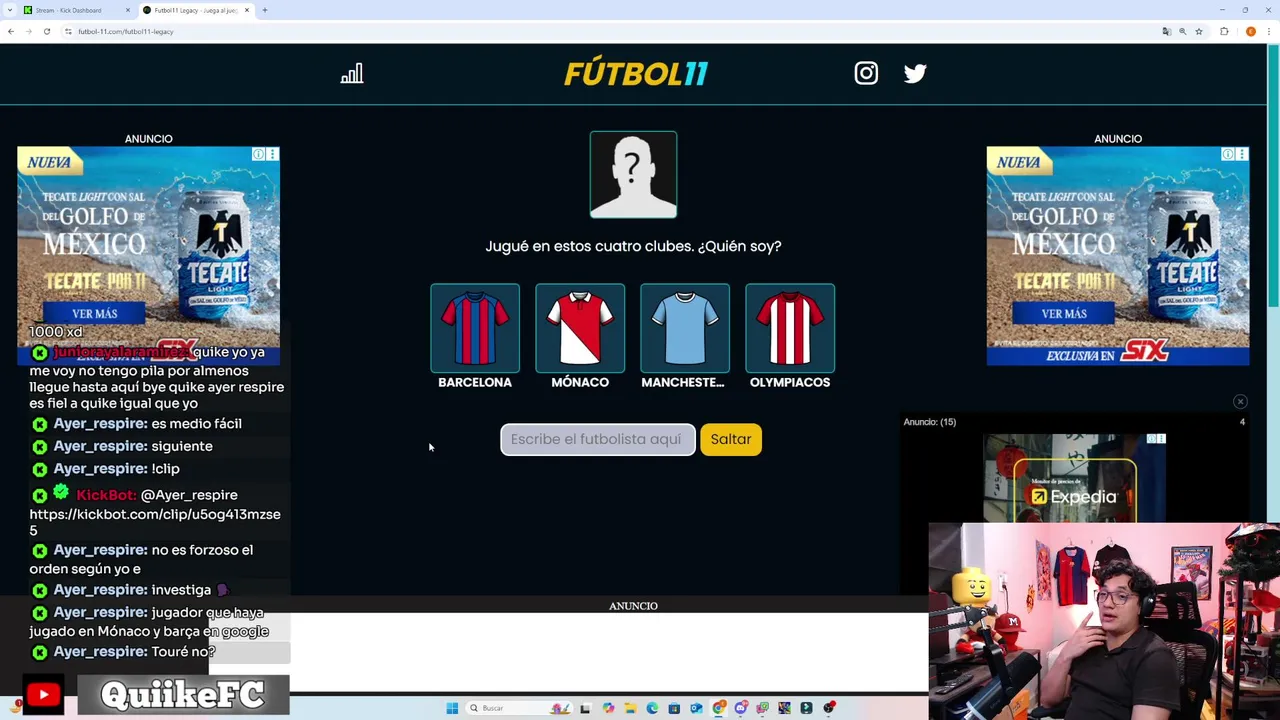Open Microsoft Edge from taskbar

pos(652,708)
